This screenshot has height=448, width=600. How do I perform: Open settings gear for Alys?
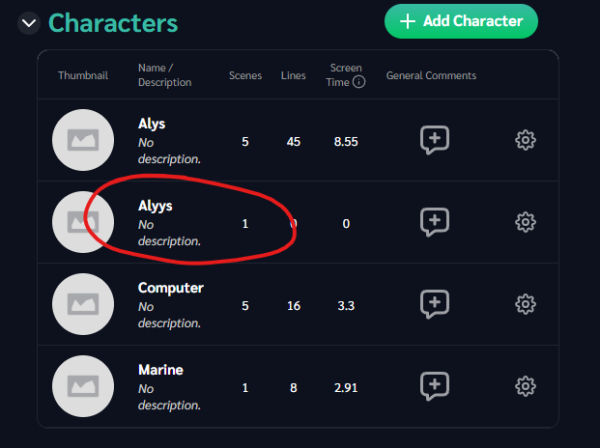pyautogui.click(x=525, y=140)
